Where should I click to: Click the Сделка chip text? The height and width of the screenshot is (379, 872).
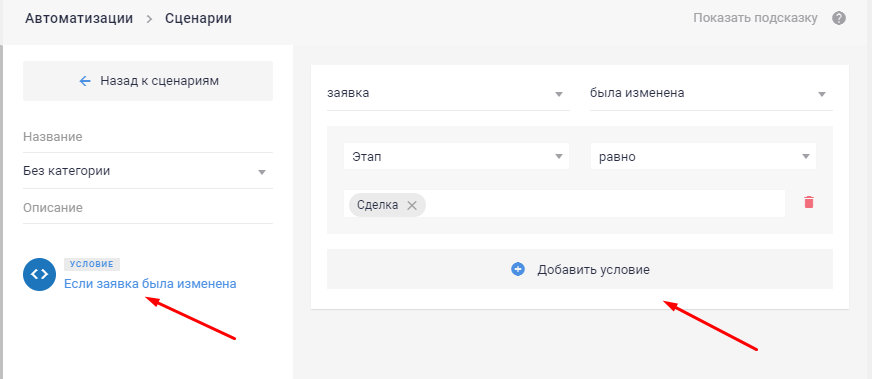(x=378, y=205)
